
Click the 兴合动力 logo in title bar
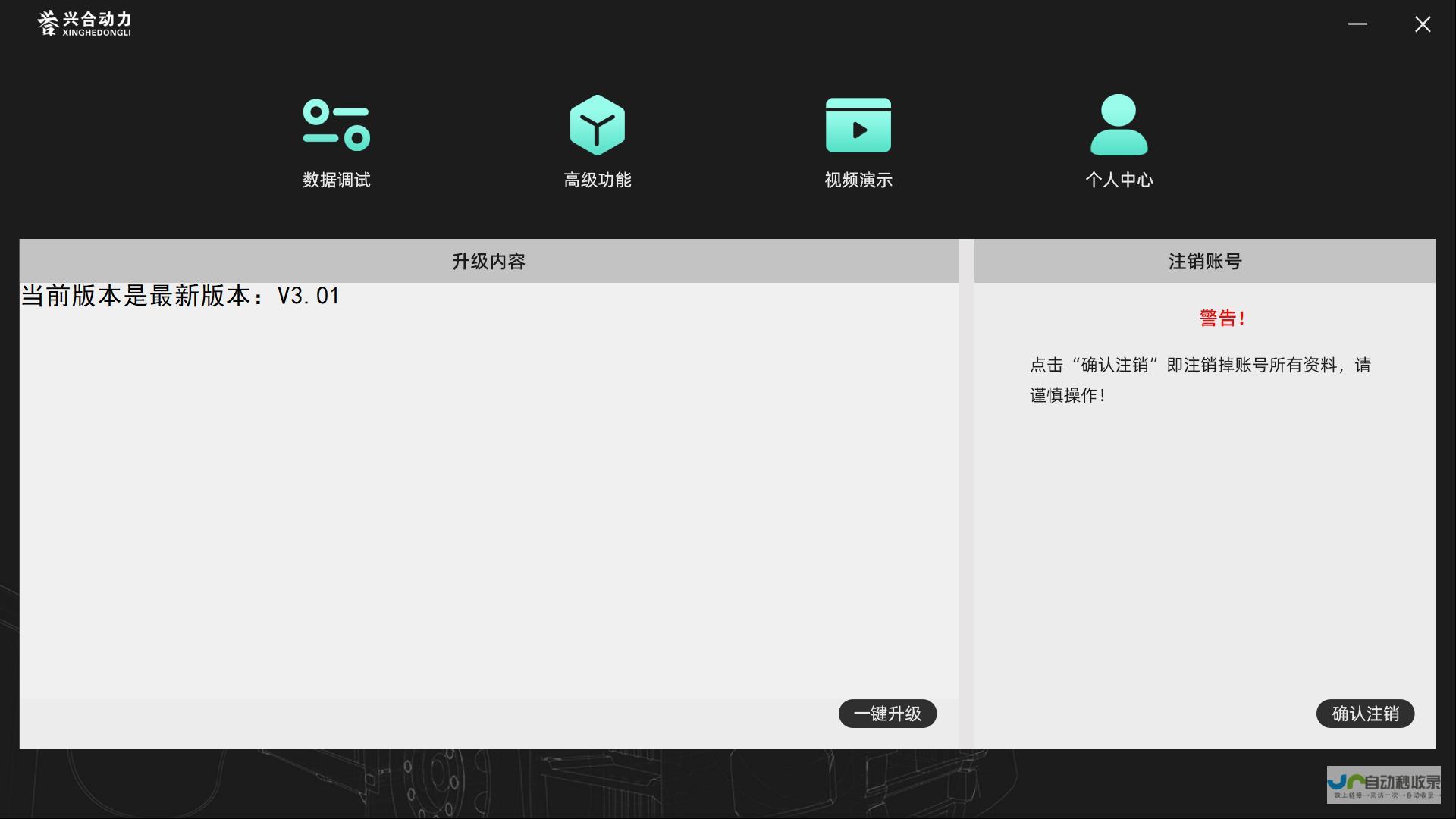[84, 24]
